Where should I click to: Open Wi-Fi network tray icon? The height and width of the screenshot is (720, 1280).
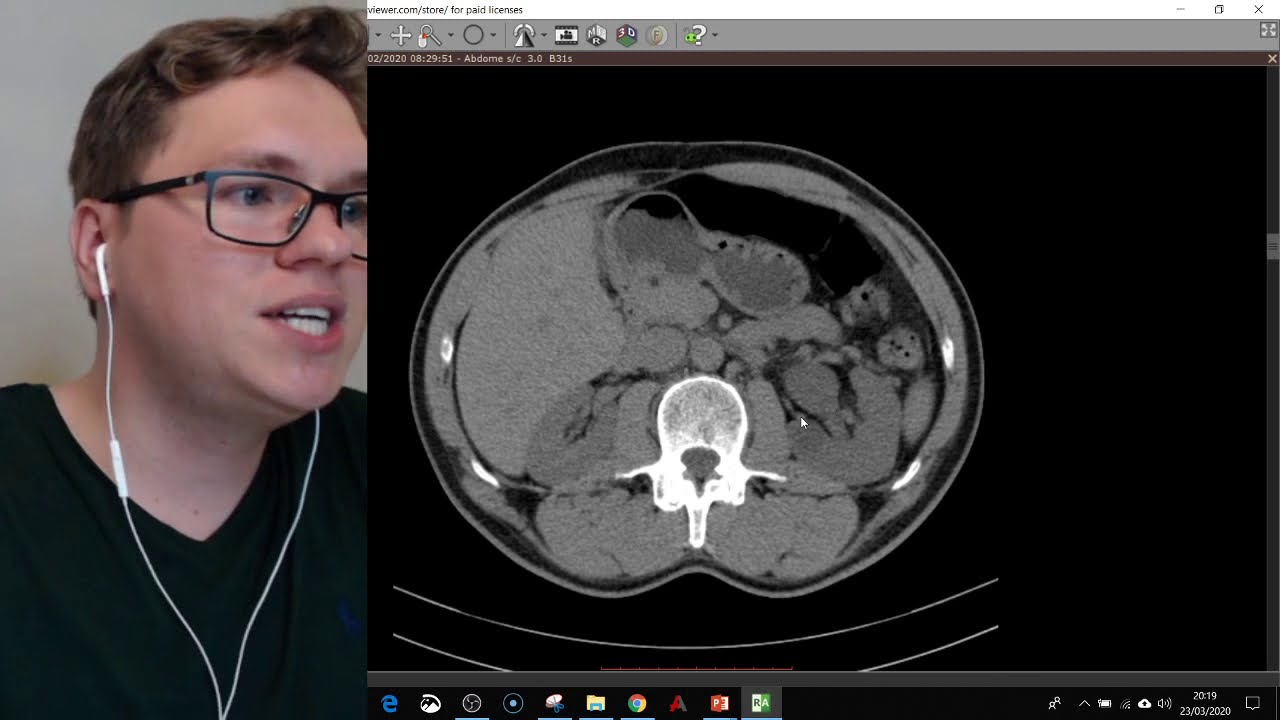point(1126,704)
